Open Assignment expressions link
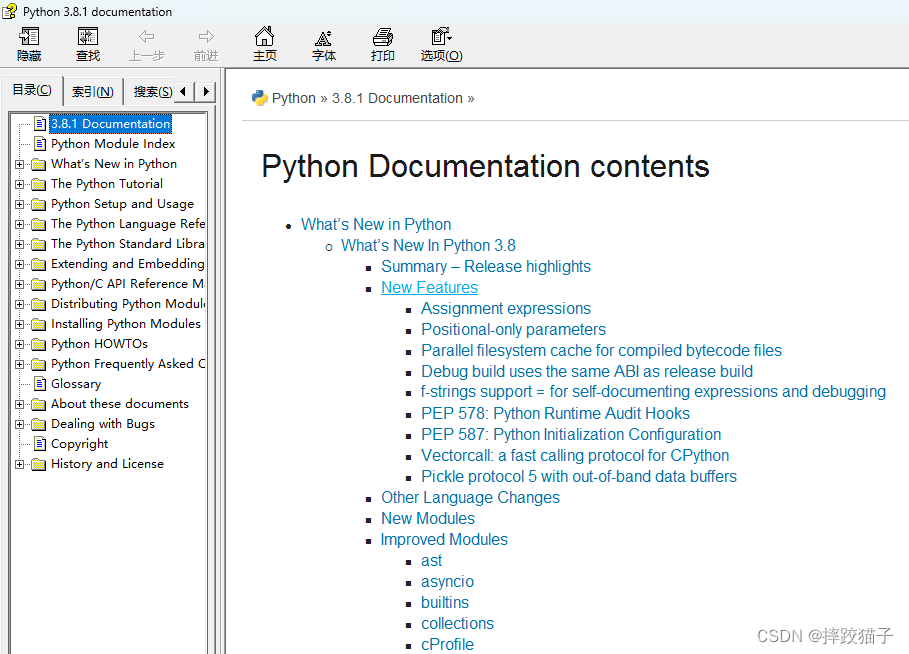Viewport: 909px width, 654px height. point(506,308)
